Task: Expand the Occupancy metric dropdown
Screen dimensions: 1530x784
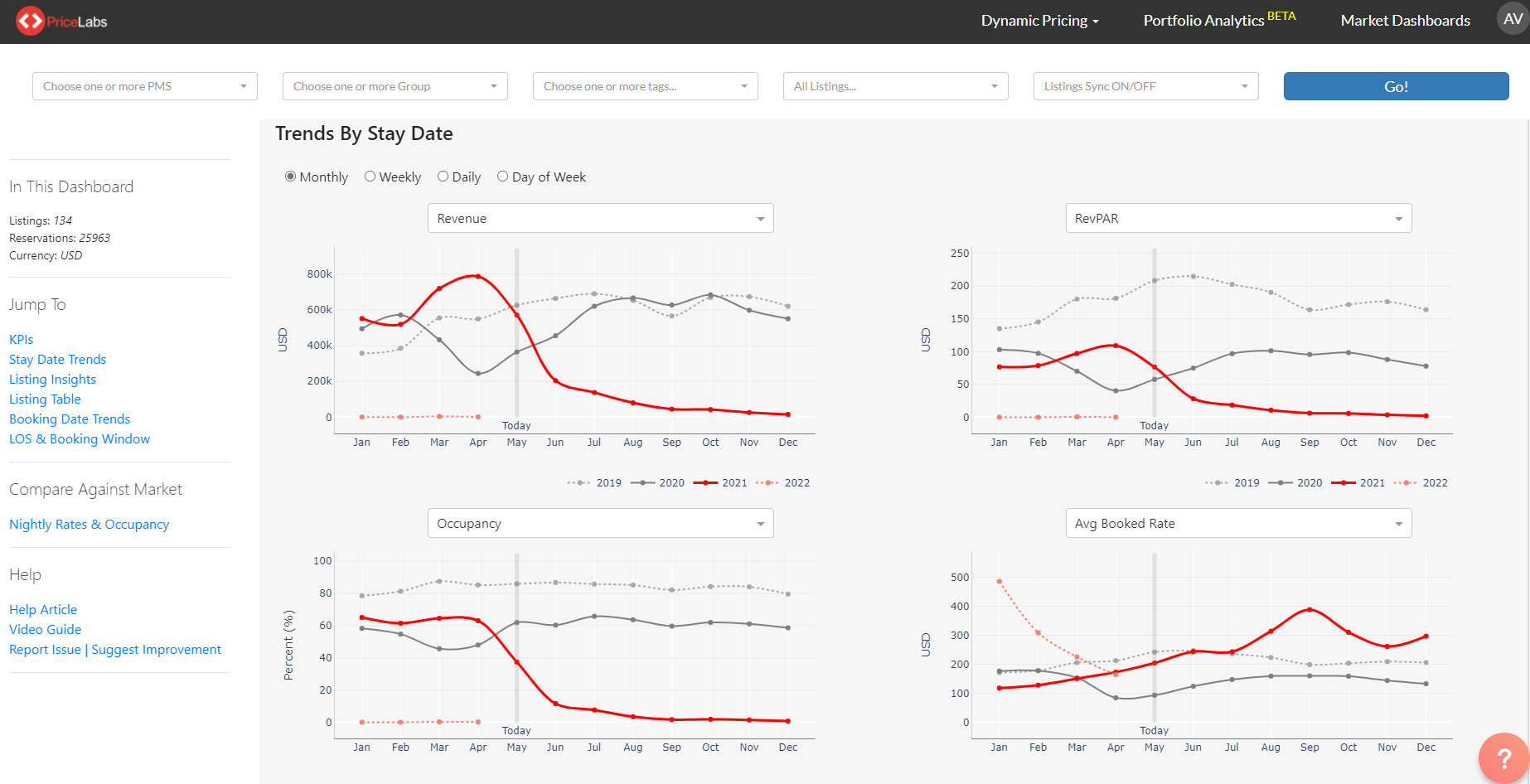Action: point(601,523)
